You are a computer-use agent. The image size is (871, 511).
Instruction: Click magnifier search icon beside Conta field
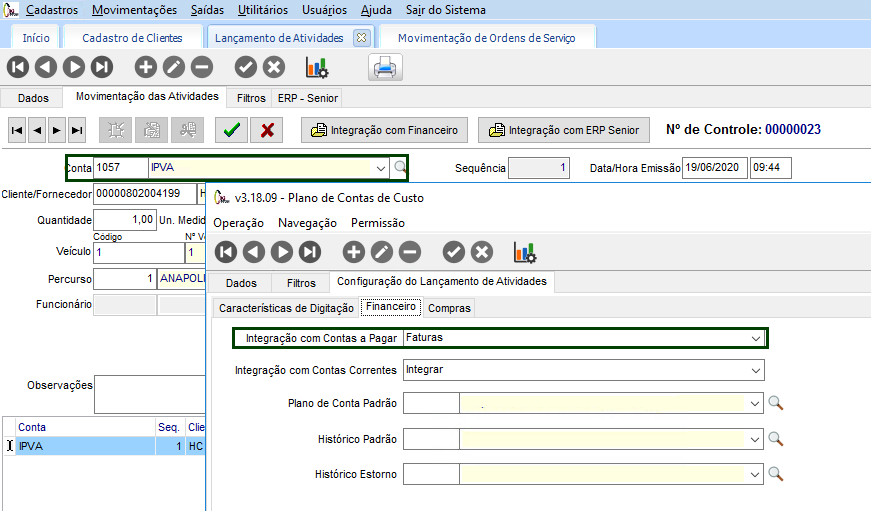400,168
